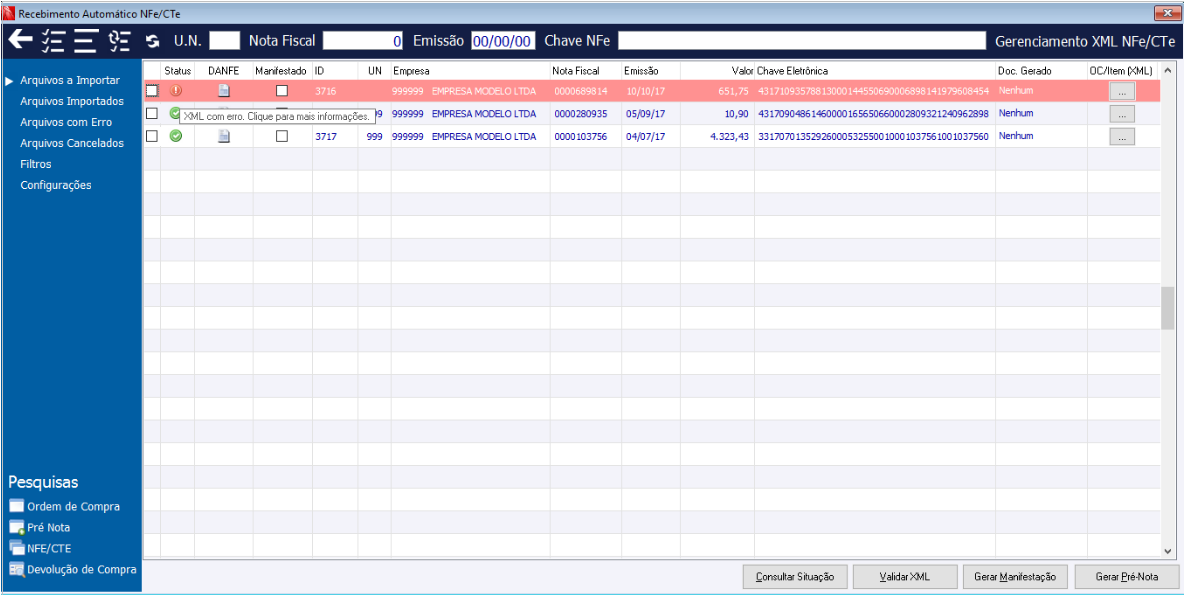The height and width of the screenshot is (595, 1184).
Task: Click Gerar Manifestação button
Action: pyautogui.click(x=1016, y=577)
